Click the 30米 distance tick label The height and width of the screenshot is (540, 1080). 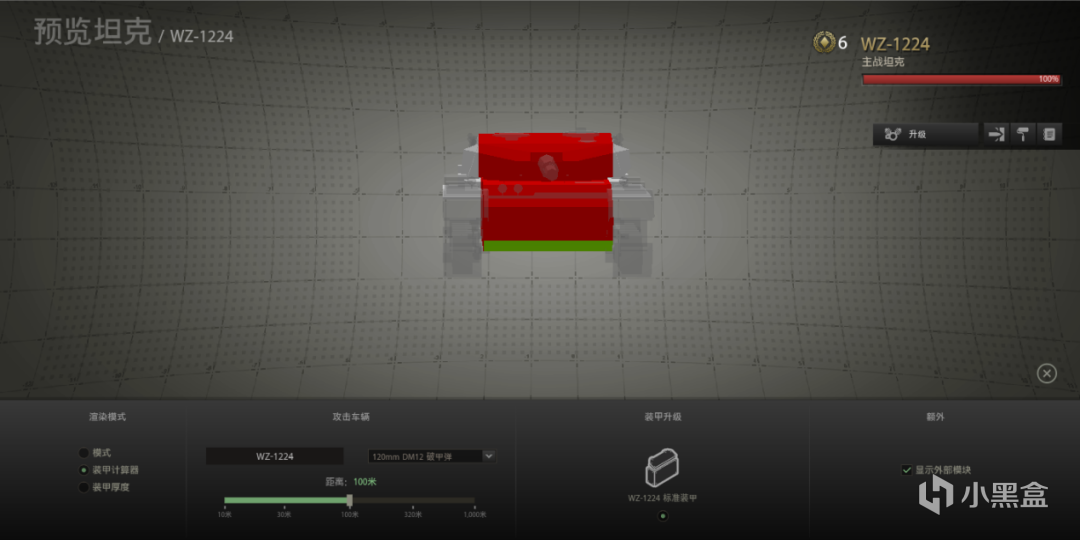(x=284, y=515)
